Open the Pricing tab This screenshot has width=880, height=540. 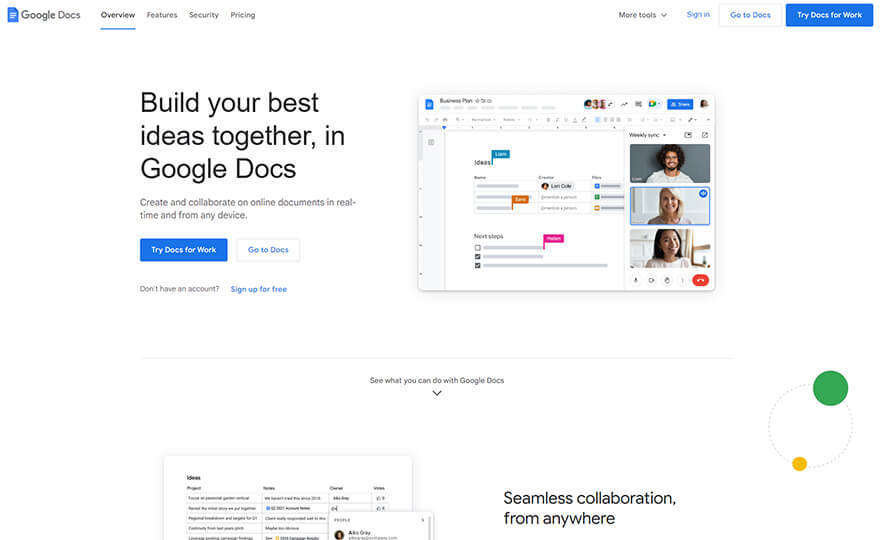click(242, 15)
